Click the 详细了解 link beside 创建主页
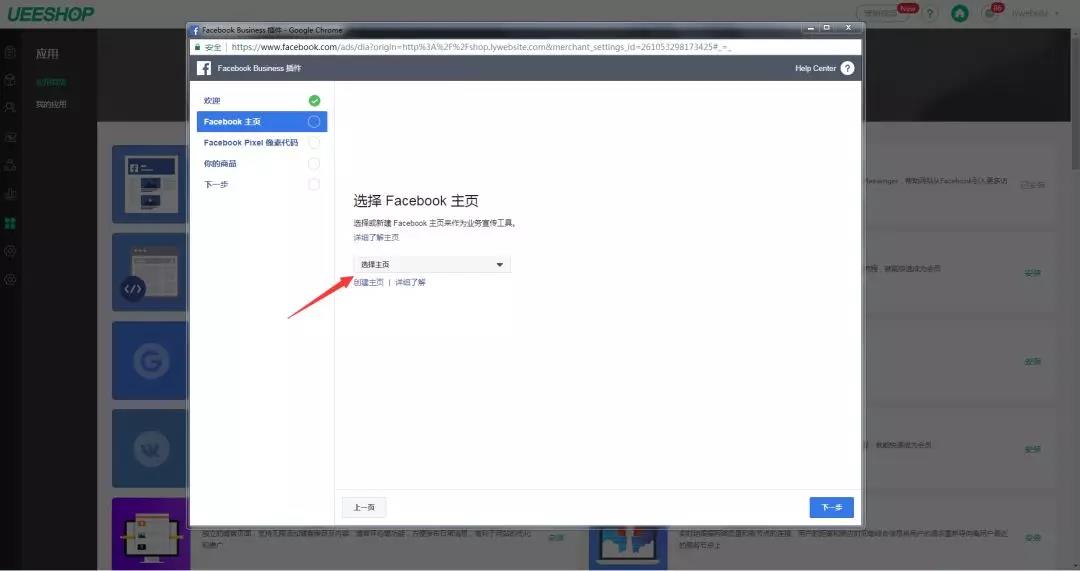 tap(410, 282)
